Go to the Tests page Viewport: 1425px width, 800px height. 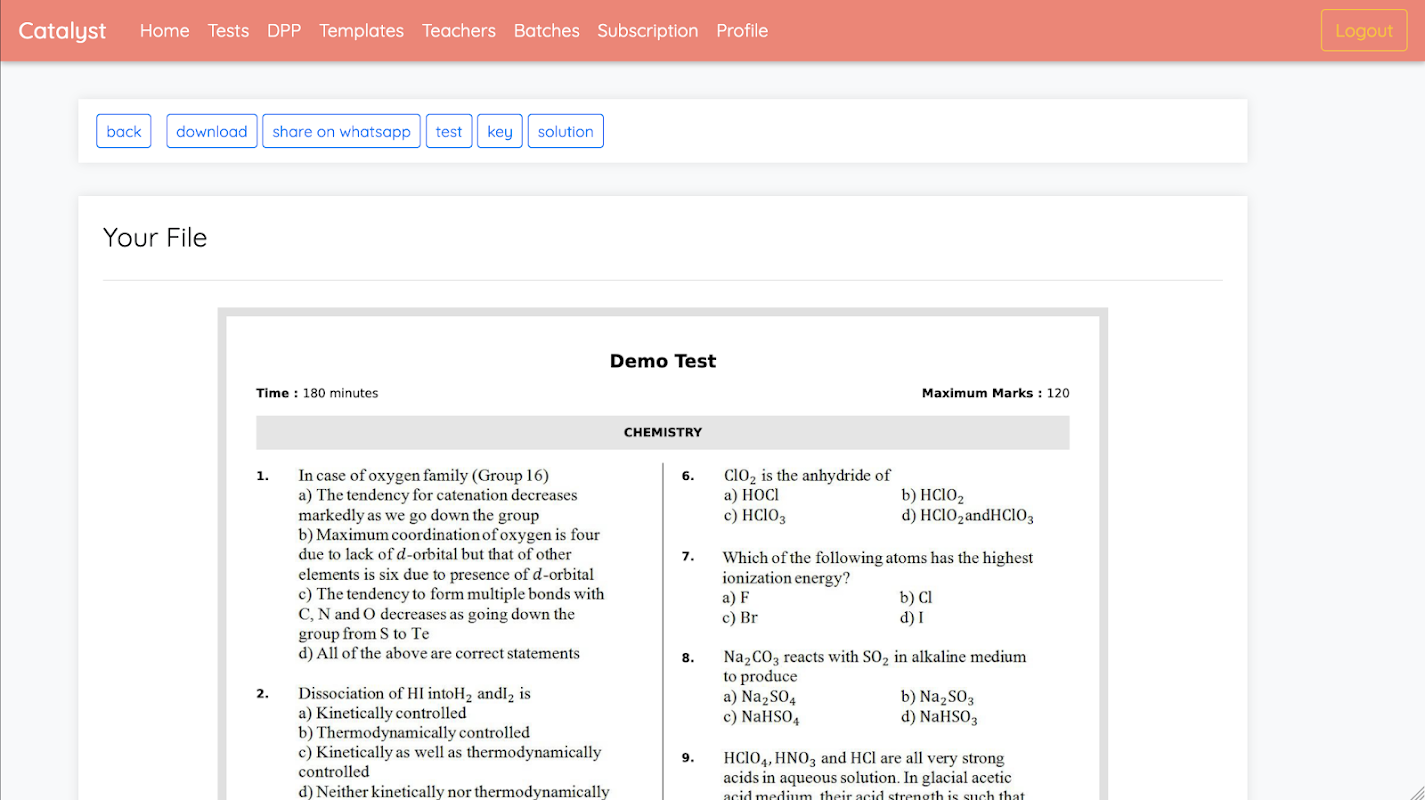(x=228, y=31)
